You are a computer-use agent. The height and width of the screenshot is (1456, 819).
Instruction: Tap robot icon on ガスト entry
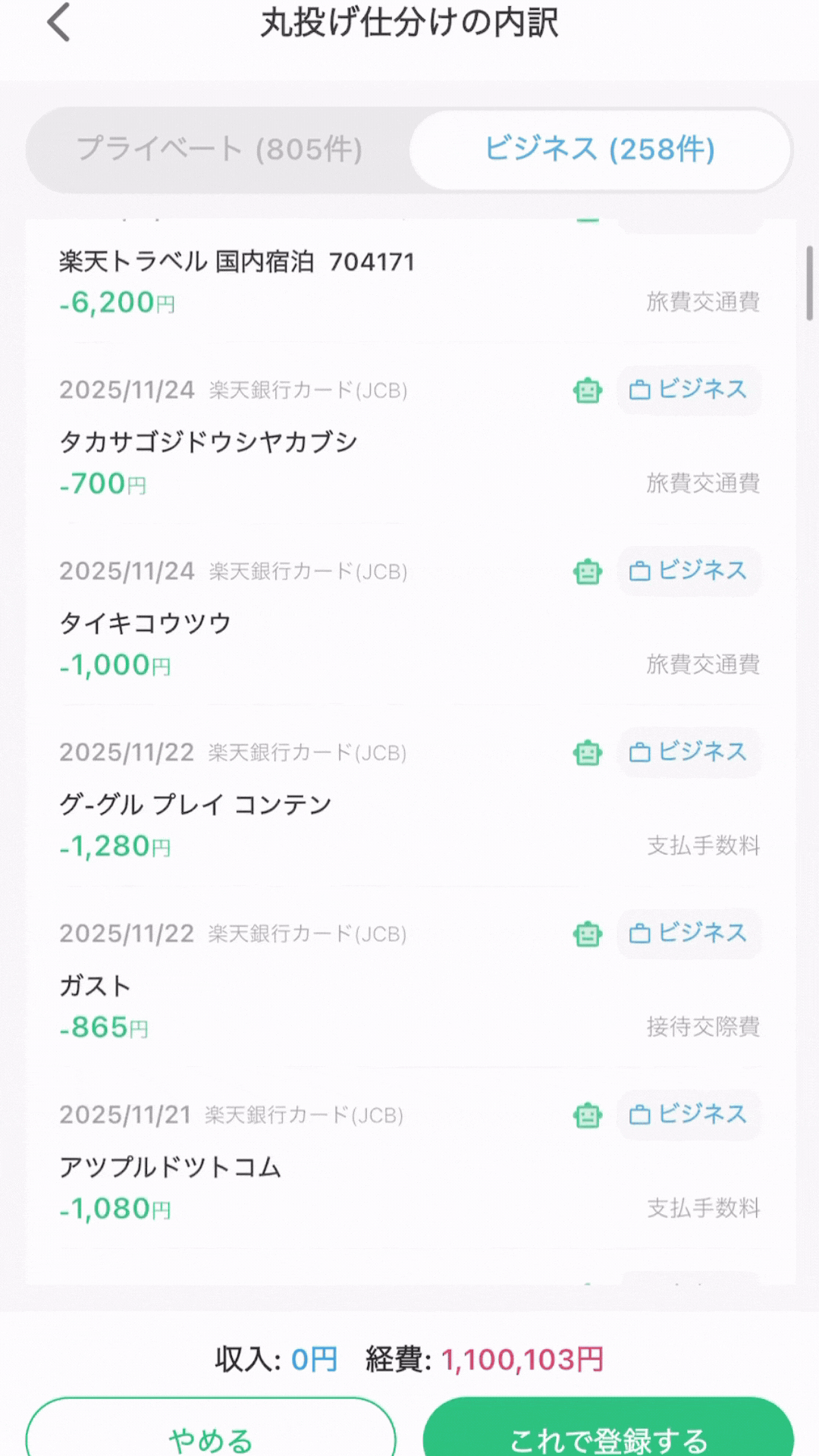pos(588,934)
